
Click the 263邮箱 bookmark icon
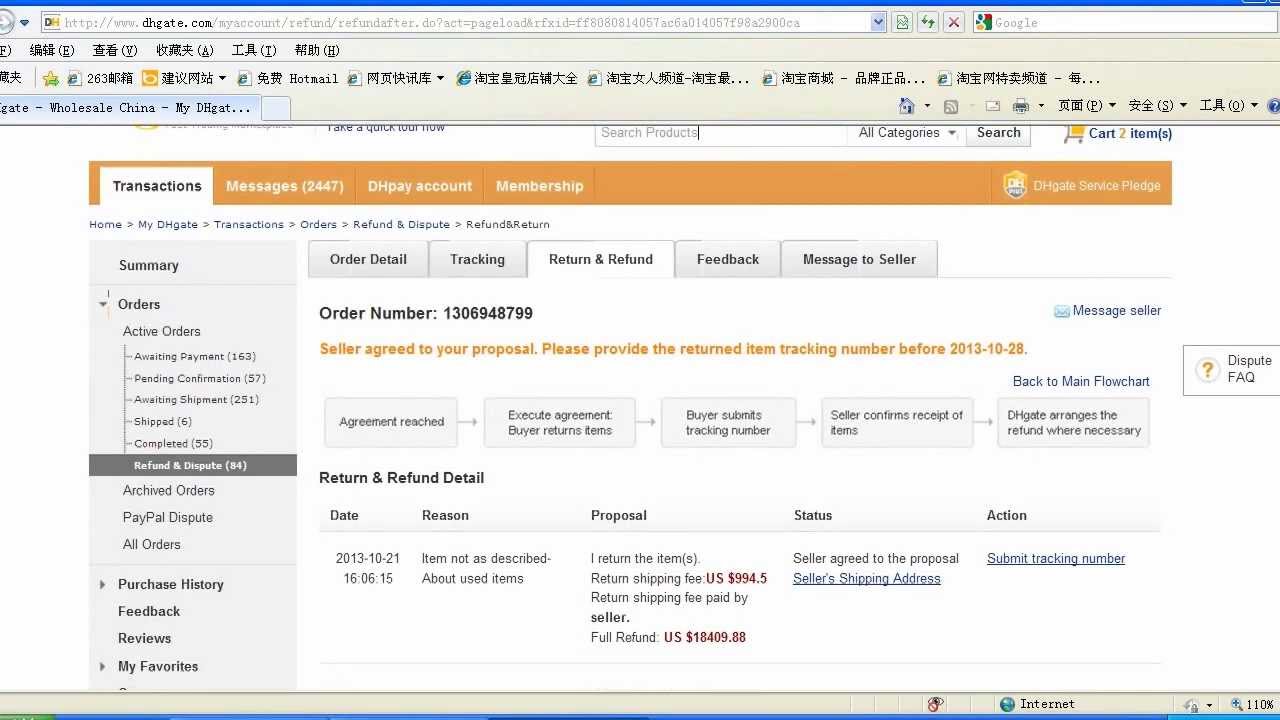click(x=74, y=78)
